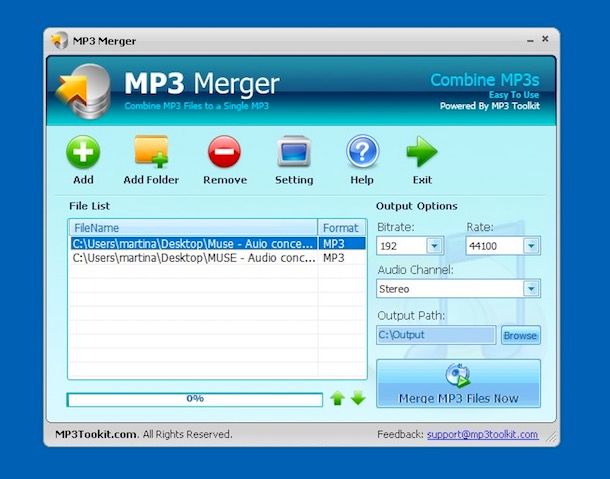
Task: Click the green Add icon
Action: pos(83,152)
